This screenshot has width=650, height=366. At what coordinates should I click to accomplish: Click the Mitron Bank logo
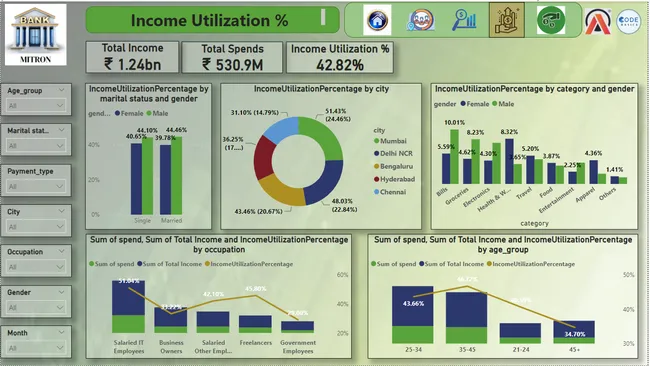pyautogui.click(x=36, y=35)
